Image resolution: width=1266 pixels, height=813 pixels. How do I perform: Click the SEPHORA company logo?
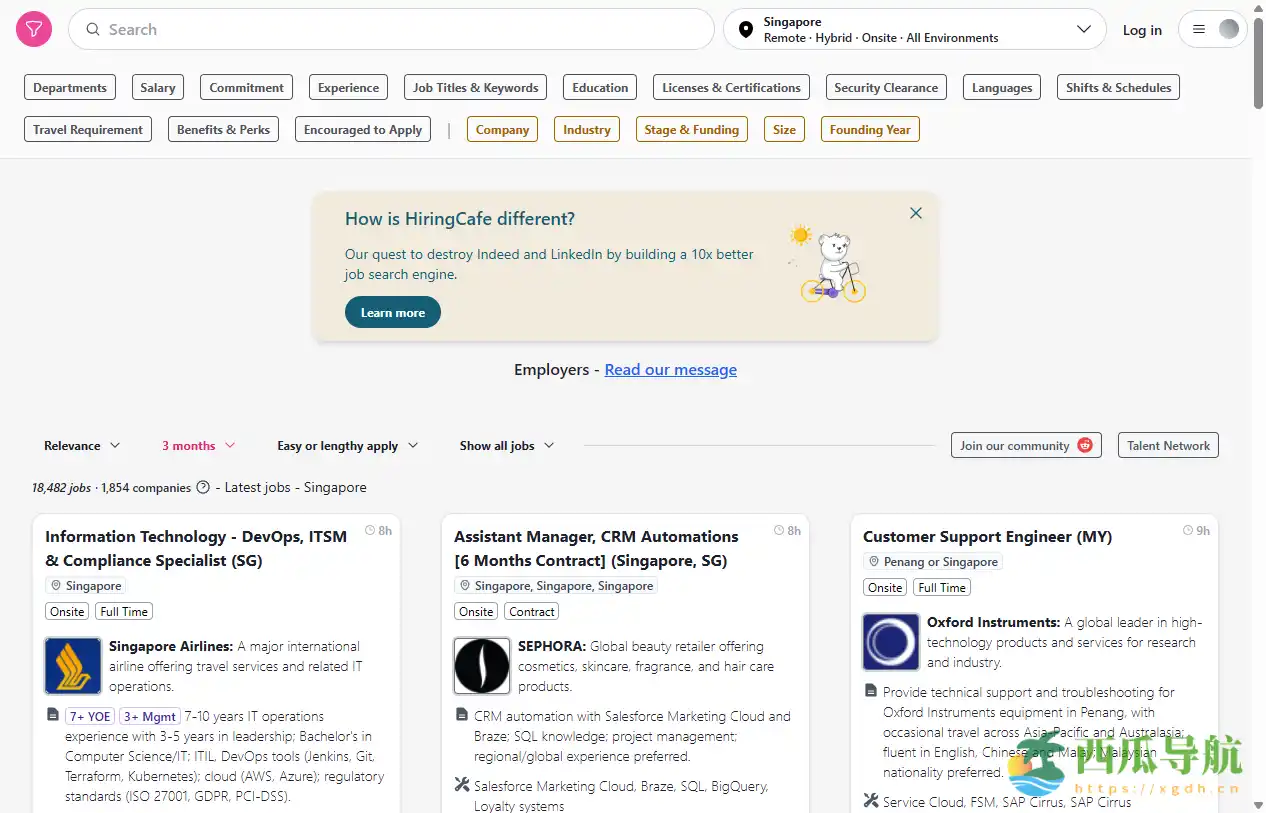click(x=482, y=666)
